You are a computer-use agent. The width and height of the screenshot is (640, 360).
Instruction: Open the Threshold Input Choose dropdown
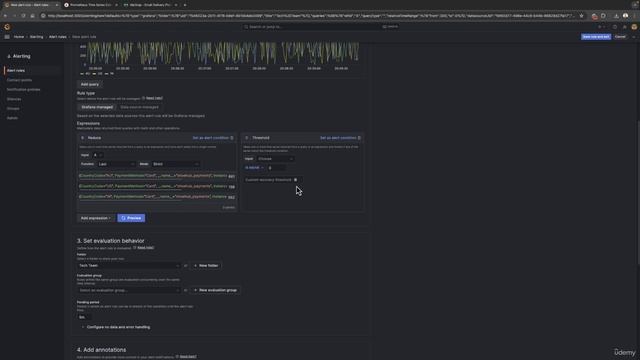pyautogui.click(x=276, y=159)
